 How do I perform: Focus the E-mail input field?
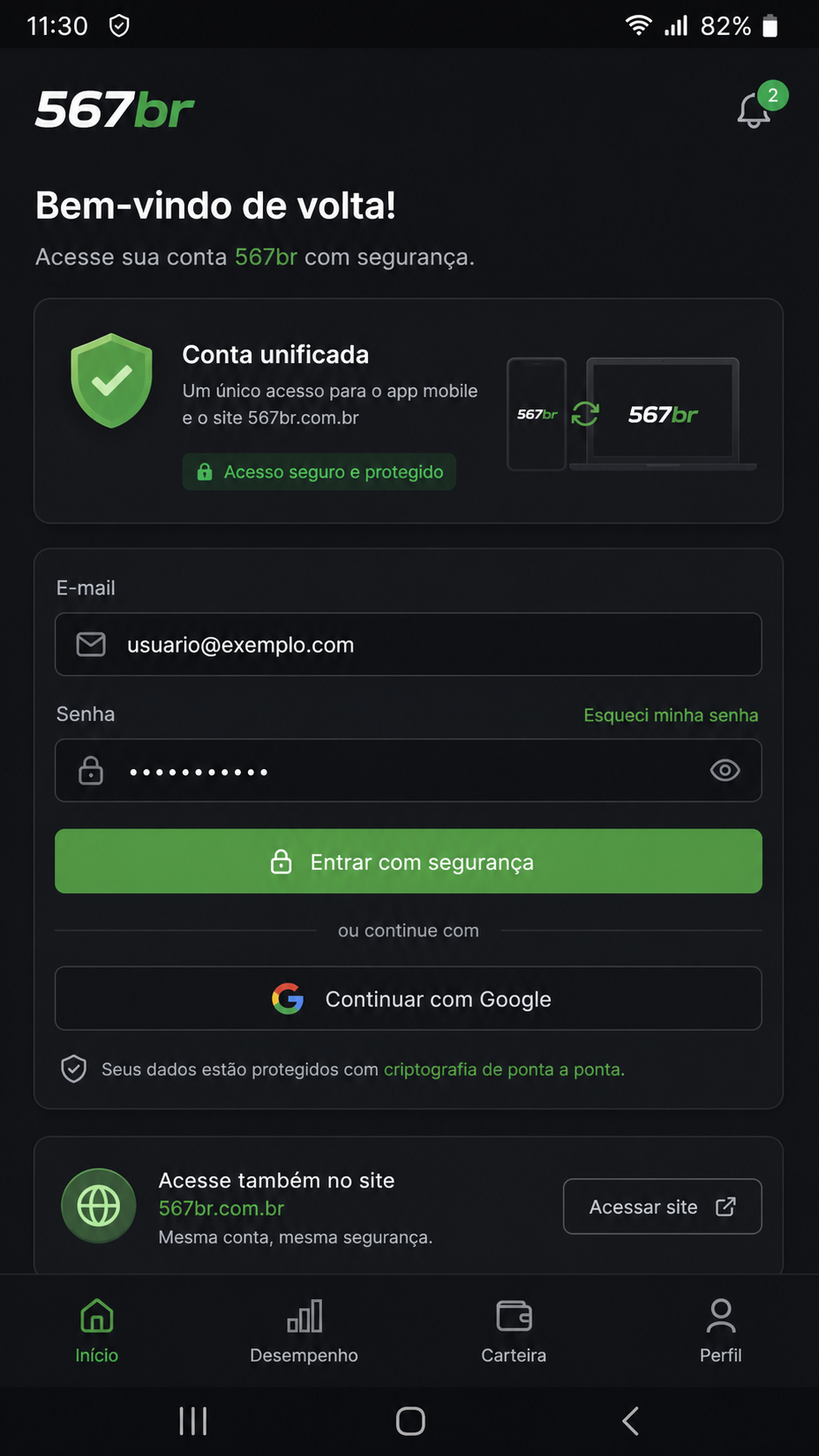pyautogui.click(x=408, y=644)
